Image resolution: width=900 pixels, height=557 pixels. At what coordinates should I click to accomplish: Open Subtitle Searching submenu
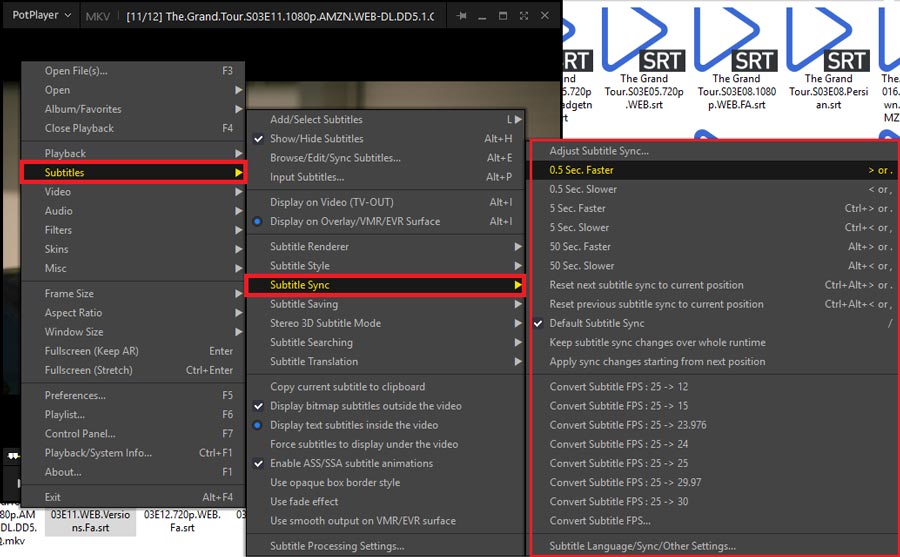386,342
